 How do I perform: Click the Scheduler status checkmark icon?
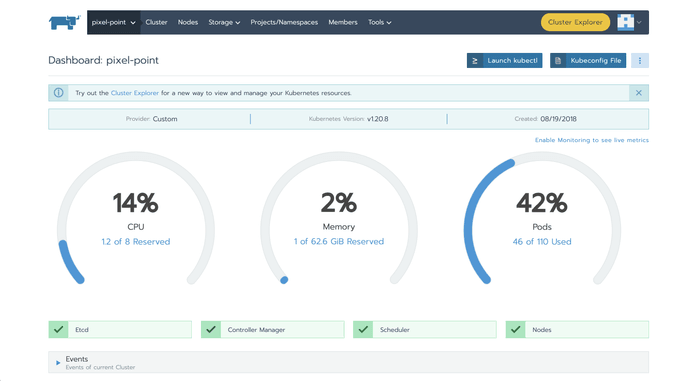pyautogui.click(x=363, y=329)
